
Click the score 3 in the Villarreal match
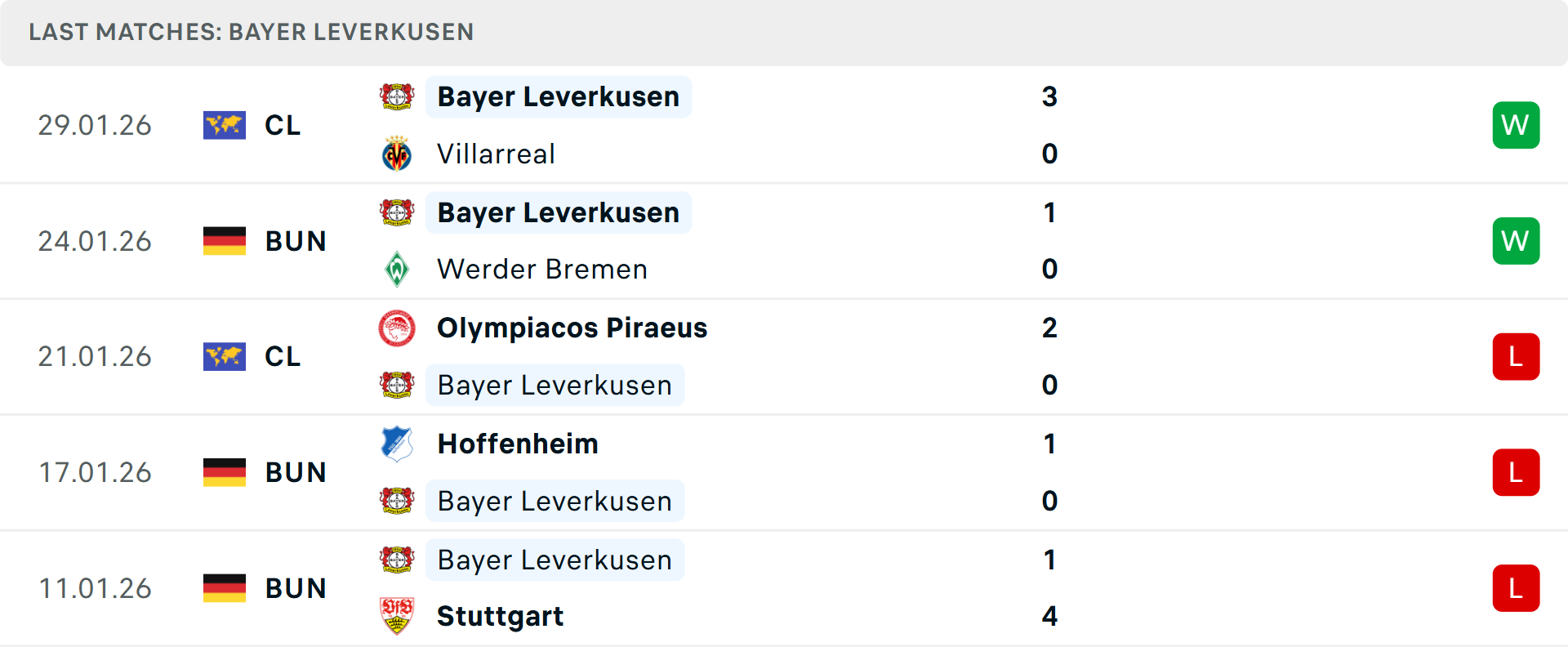(1049, 96)
